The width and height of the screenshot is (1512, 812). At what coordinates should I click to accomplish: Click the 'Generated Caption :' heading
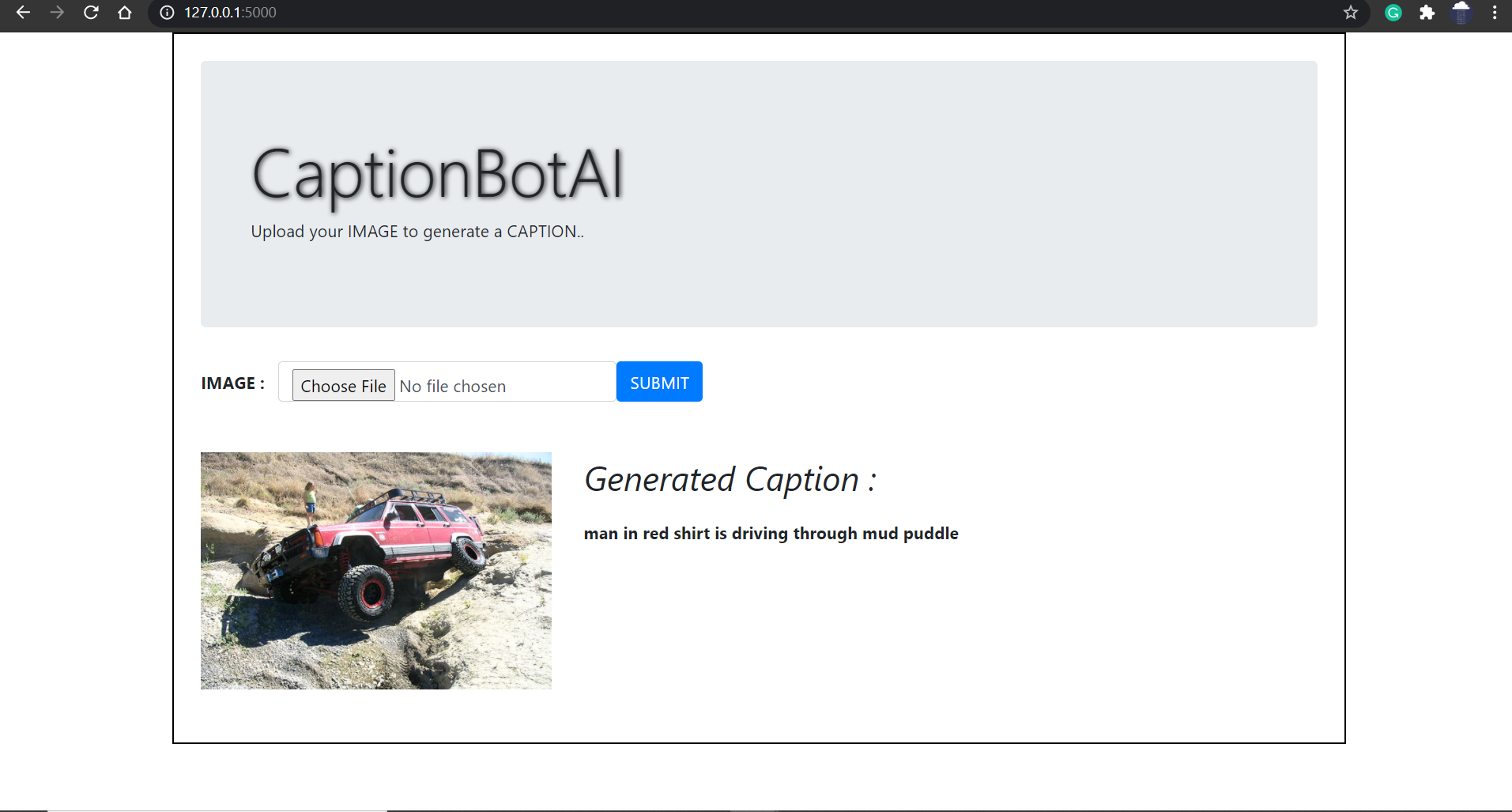pyautogui.click(x=730, y=479)
